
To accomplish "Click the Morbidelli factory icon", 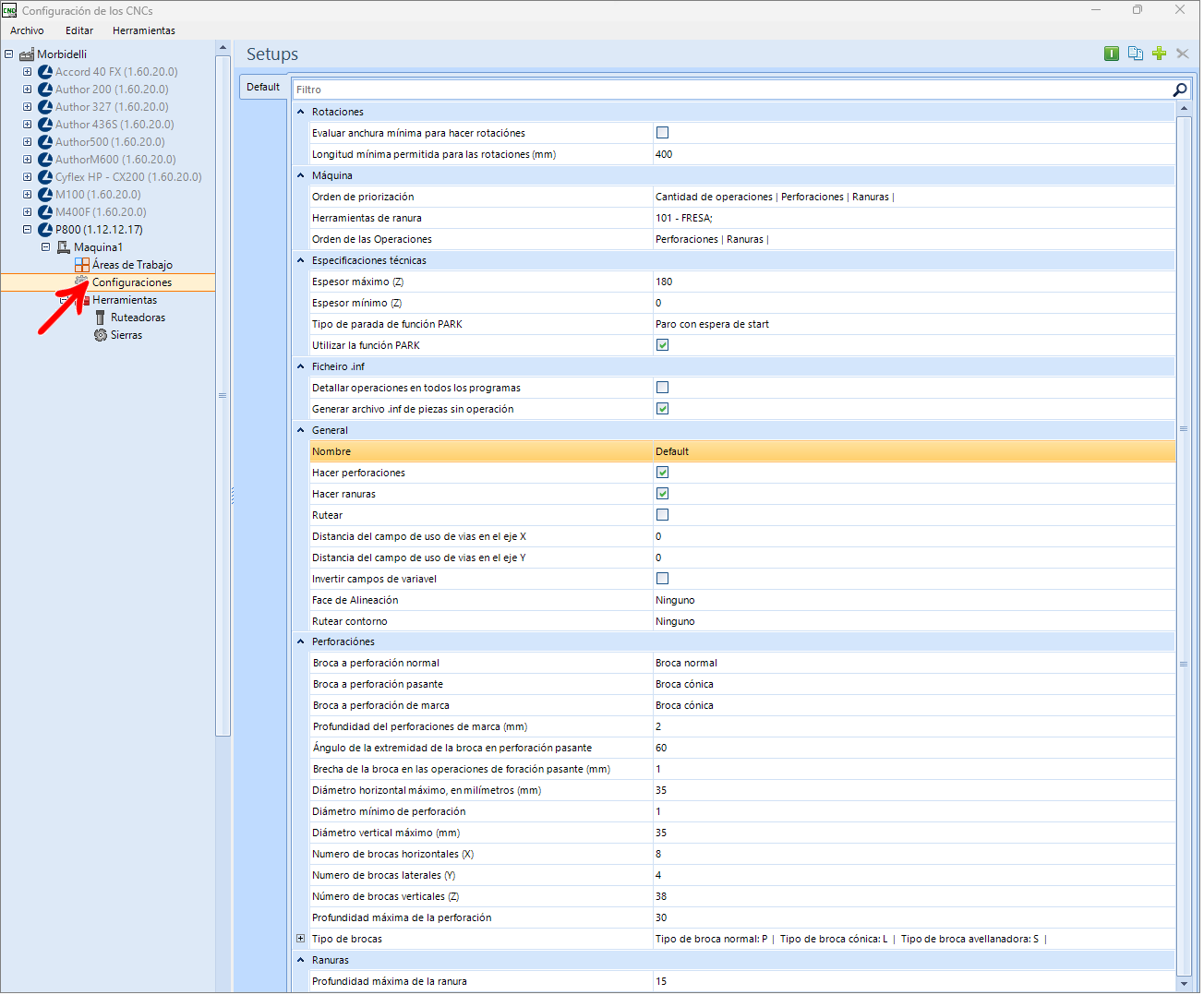I will (x=27, y=54).
